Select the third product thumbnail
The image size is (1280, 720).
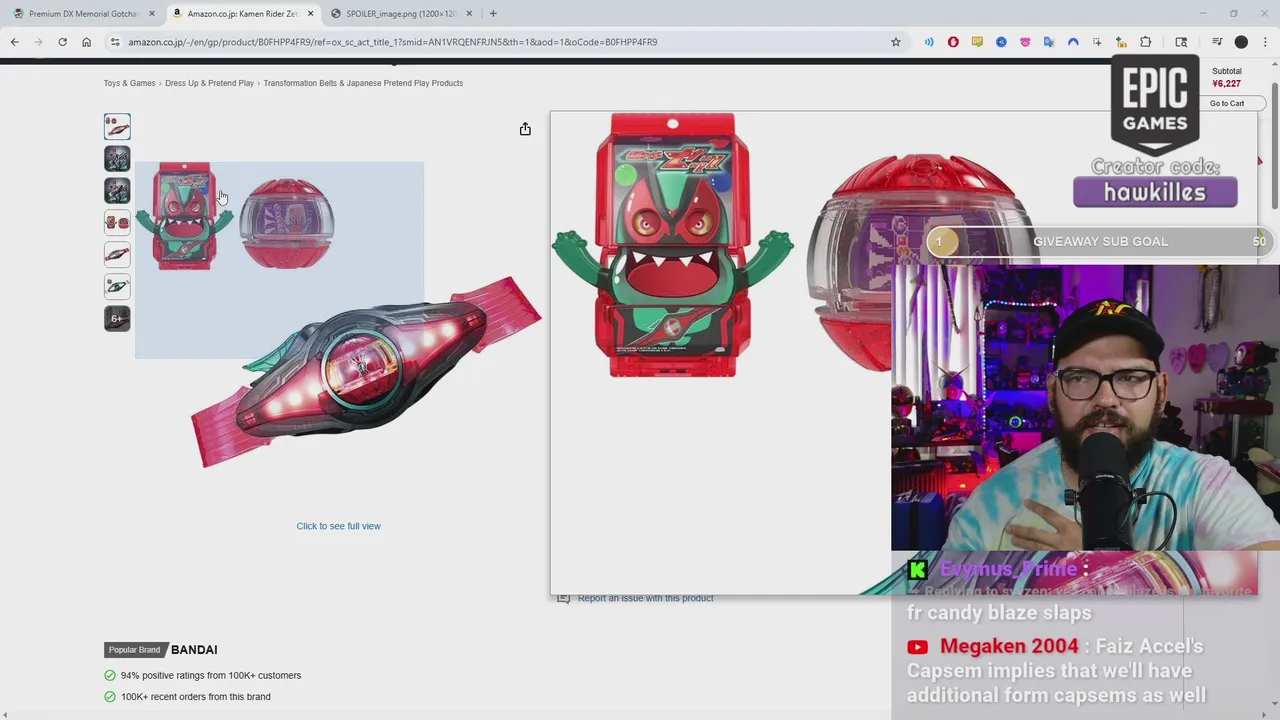coord(117,191)
